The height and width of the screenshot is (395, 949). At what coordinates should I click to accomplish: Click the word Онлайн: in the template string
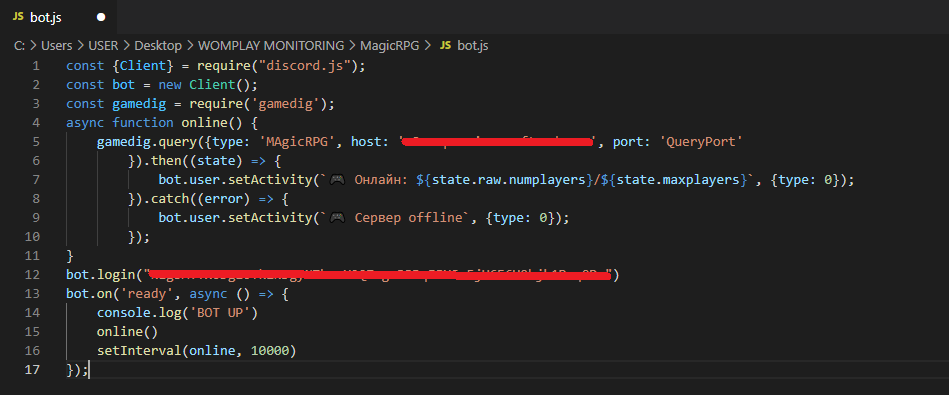pyautogui.click(x=381, y=180)
